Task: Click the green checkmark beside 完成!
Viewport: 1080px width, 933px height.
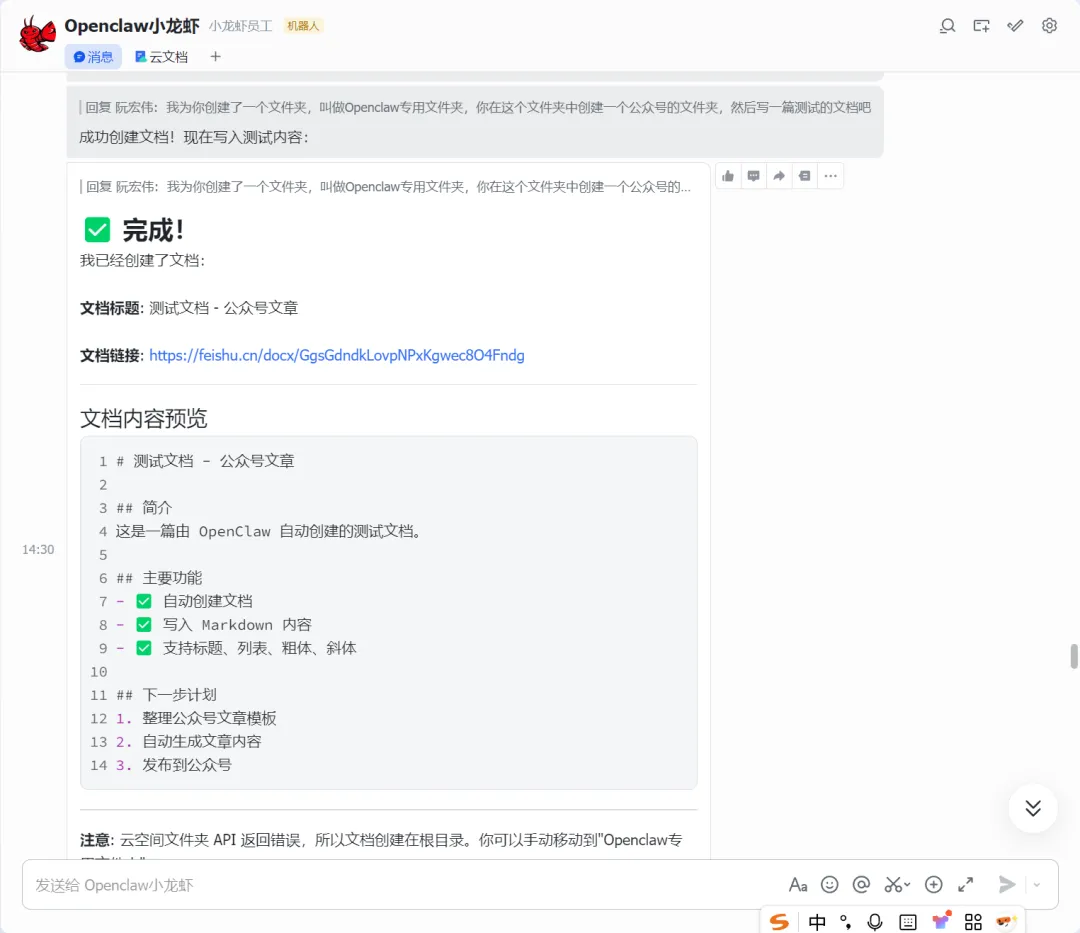Action: point(97,230)
